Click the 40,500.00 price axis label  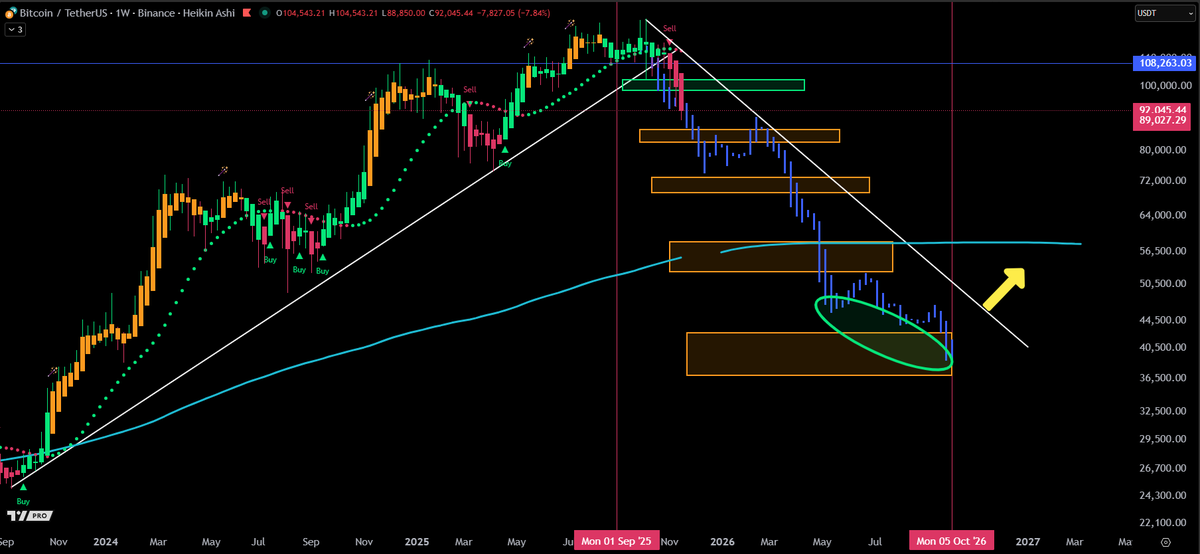1165,347
